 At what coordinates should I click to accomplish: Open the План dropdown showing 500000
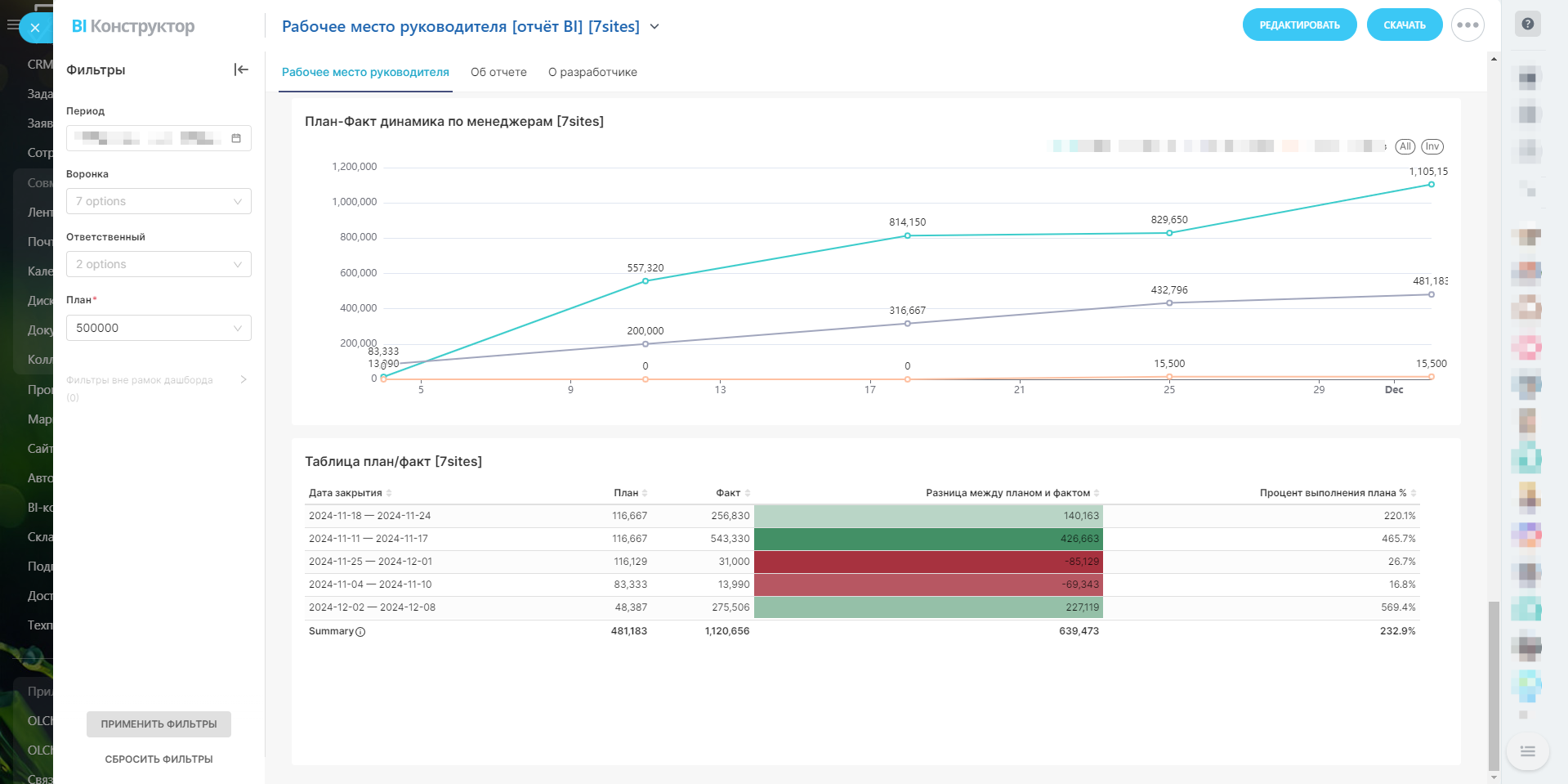159,328
